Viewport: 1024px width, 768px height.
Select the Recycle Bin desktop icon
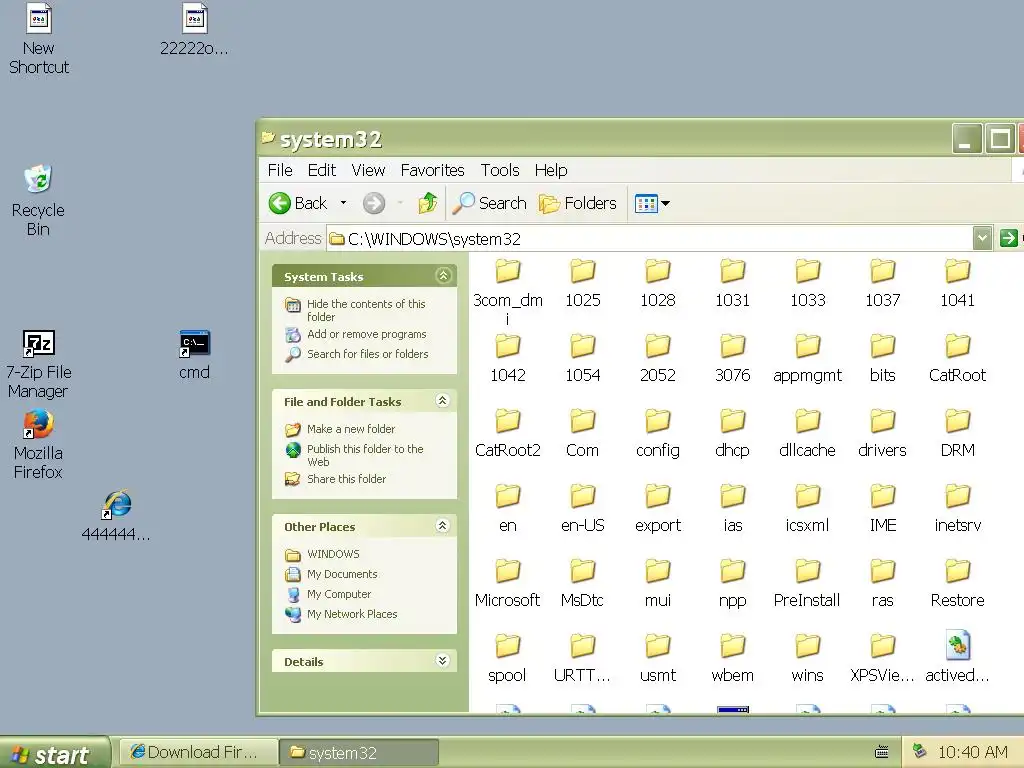tap(38, 200)
